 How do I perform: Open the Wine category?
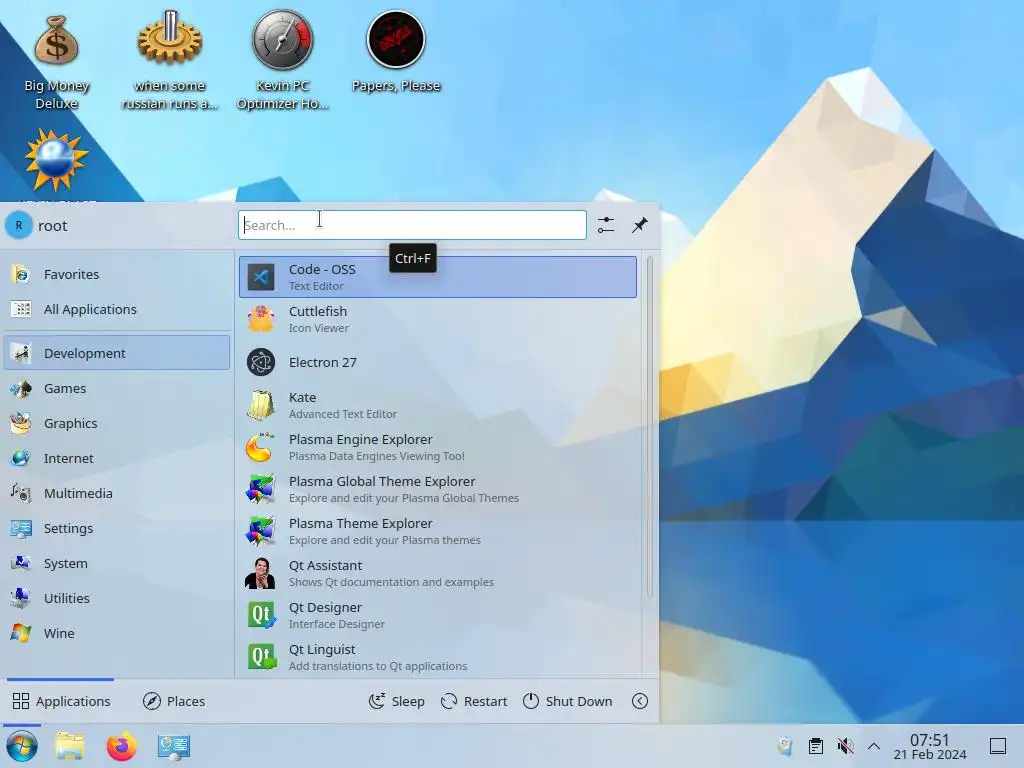click(x=117, y=633)
